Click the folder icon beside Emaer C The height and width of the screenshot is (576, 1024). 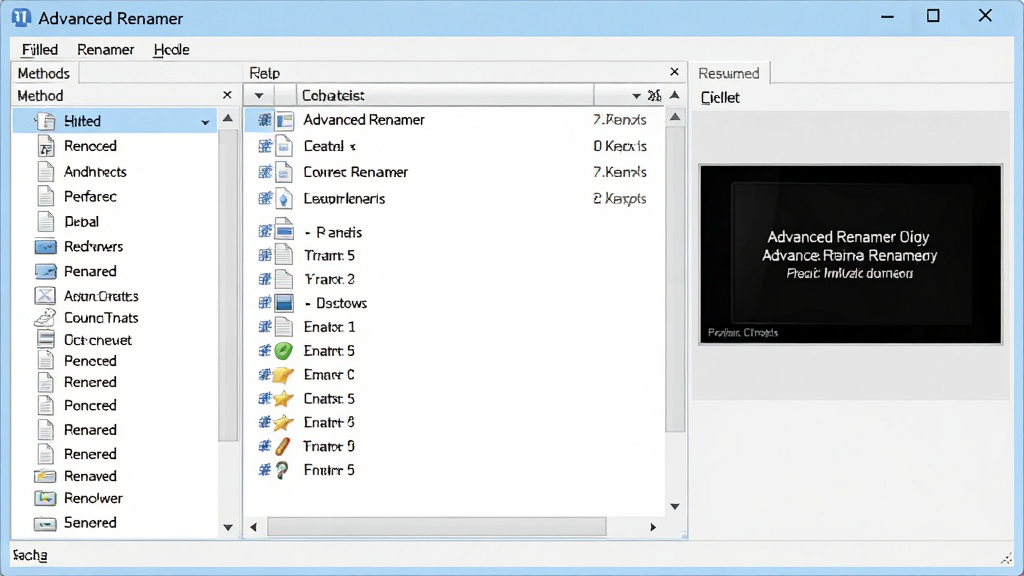pos(283,375)
